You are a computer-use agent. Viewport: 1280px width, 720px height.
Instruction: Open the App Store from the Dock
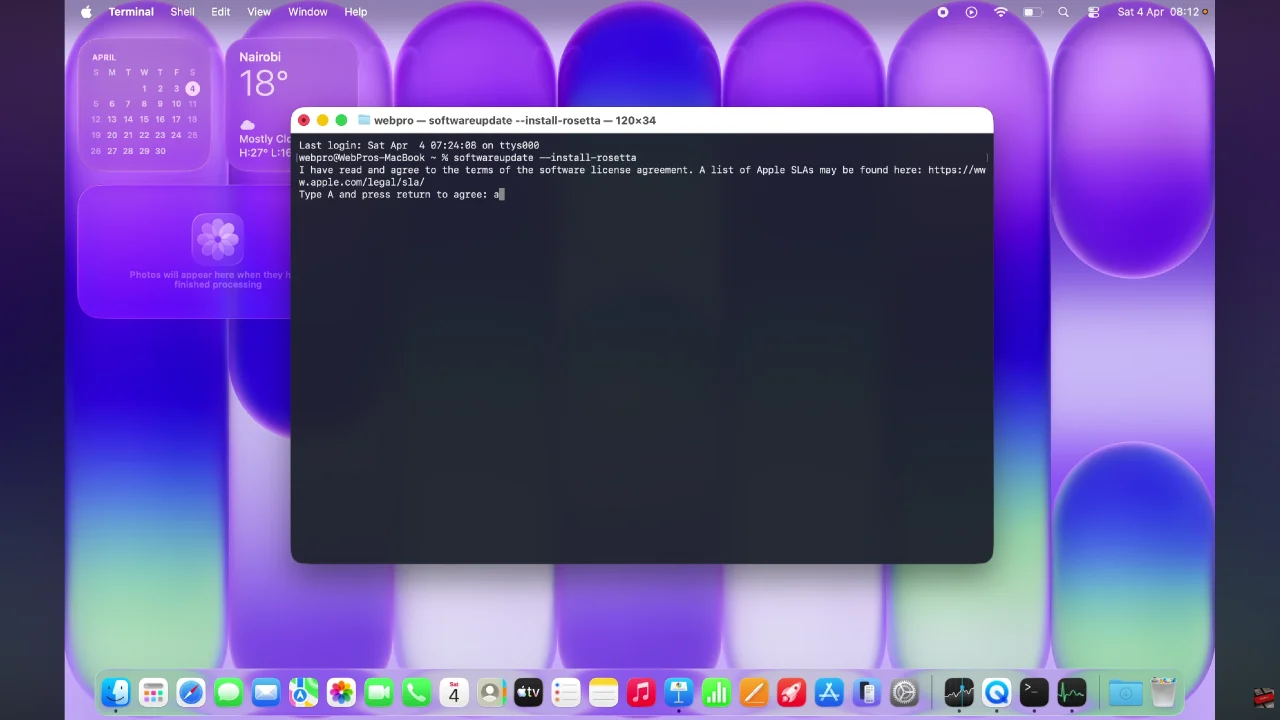(x=828, y=692)
